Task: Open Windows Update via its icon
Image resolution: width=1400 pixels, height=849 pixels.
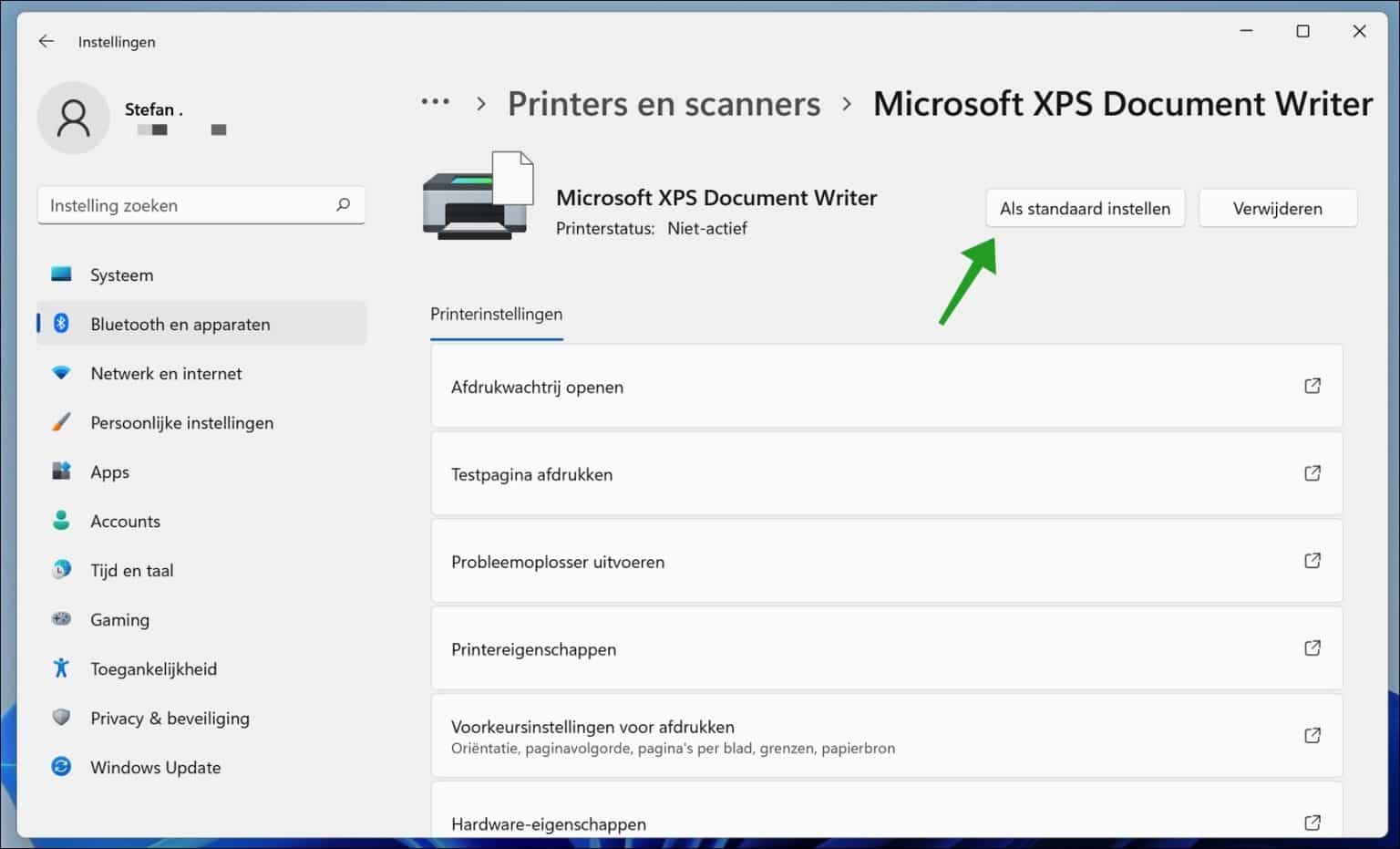Action: pos(60,767)
